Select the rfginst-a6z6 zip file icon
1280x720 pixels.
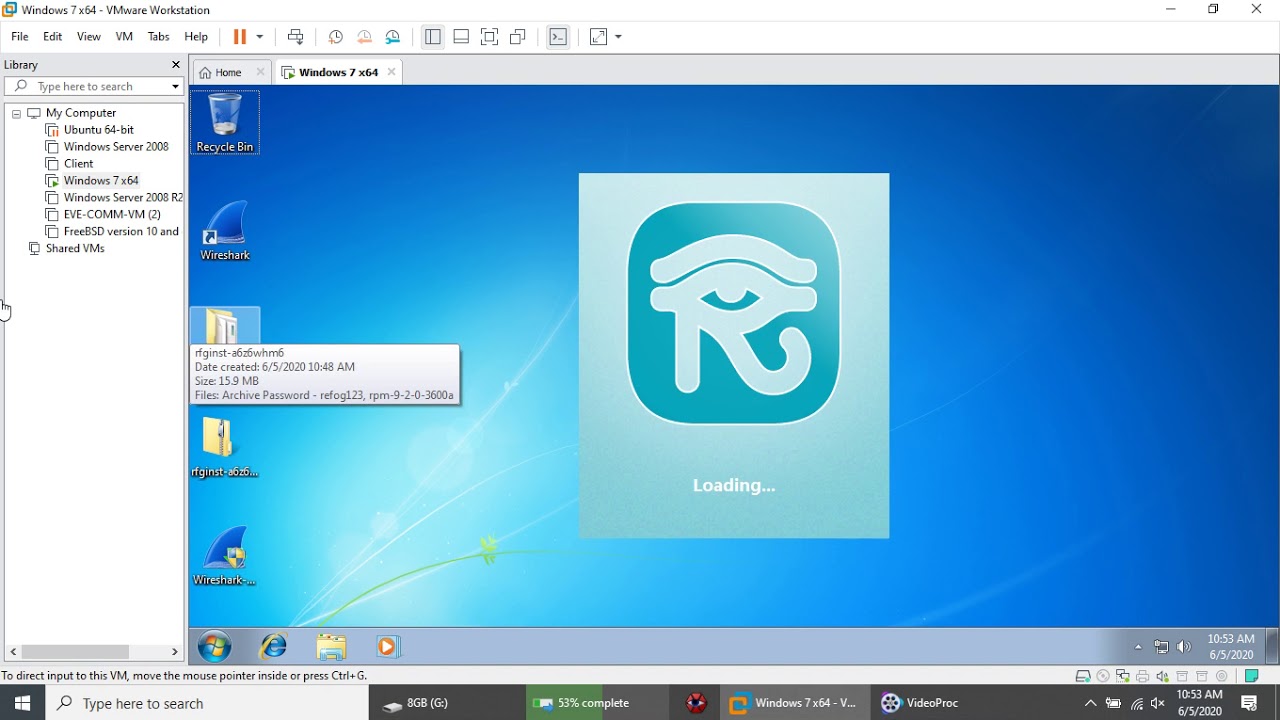point(225,448)
